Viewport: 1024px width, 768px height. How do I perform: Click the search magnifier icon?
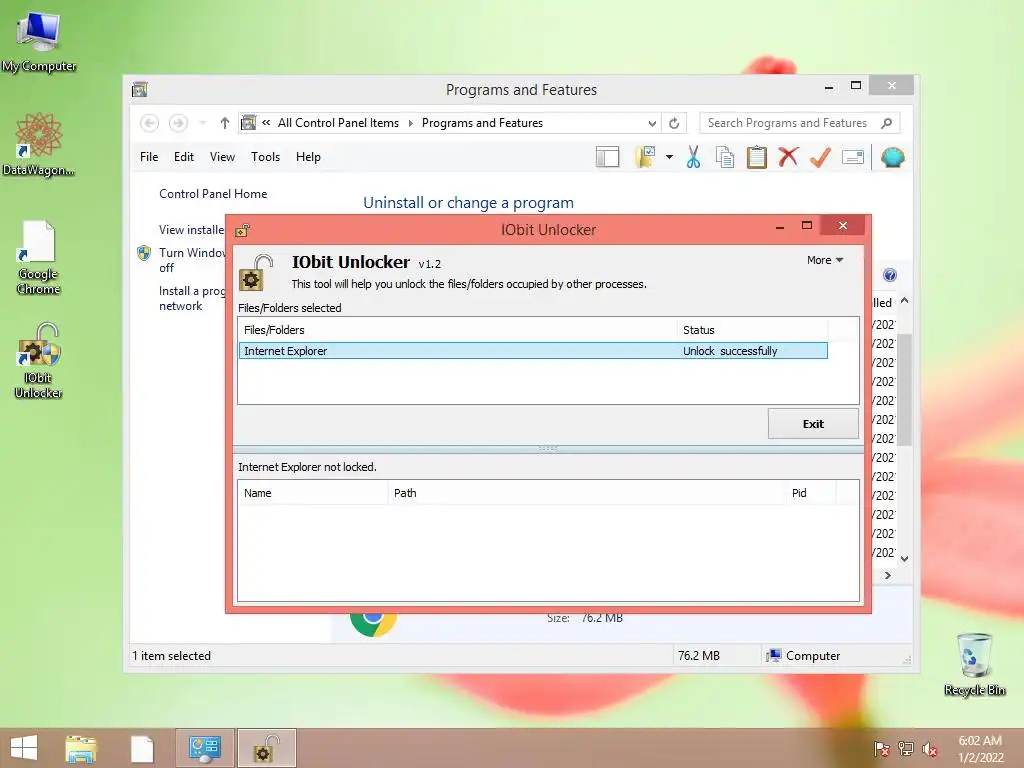click(886, 123)
